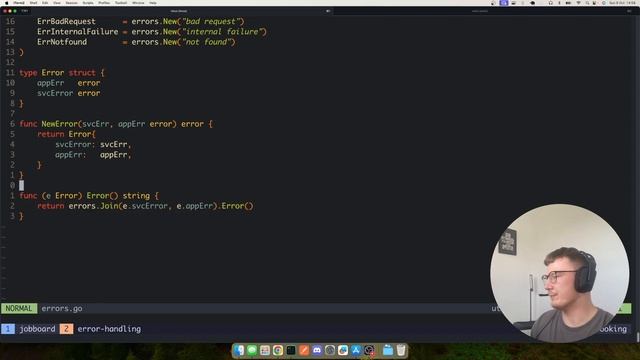Image resolution: width=640 pixels, height=360 pixels.
Task: Click the Wi-Fi status icon in menu bar
Action: coord(578,3)
